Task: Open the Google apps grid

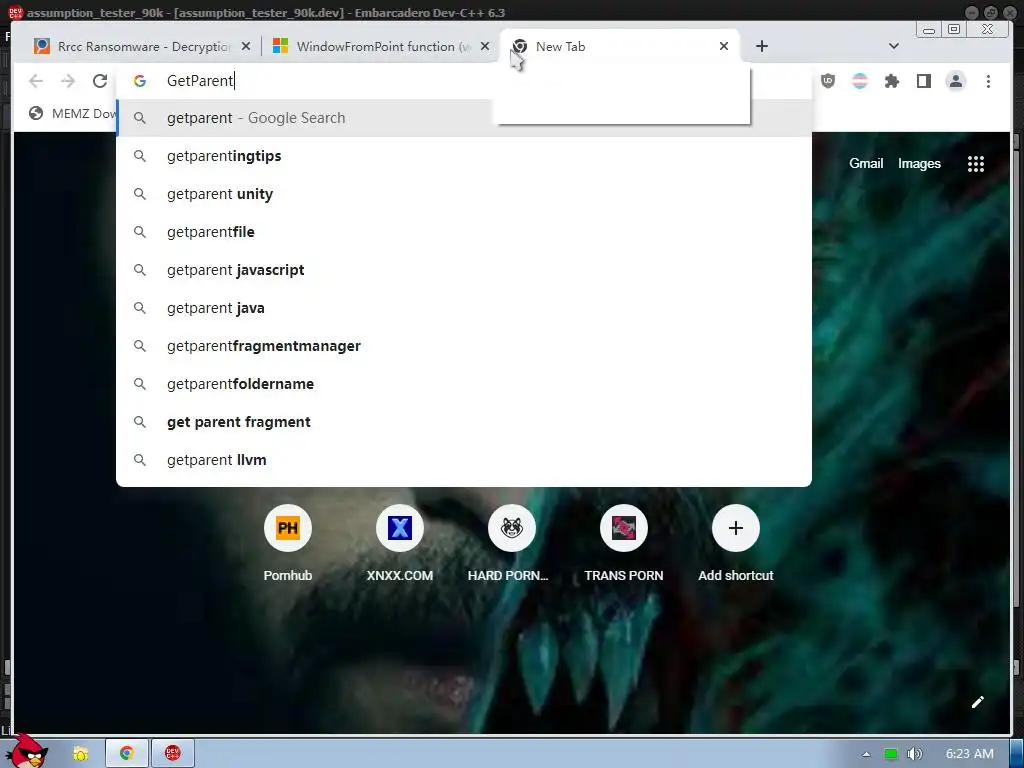Action: [976, 164]
